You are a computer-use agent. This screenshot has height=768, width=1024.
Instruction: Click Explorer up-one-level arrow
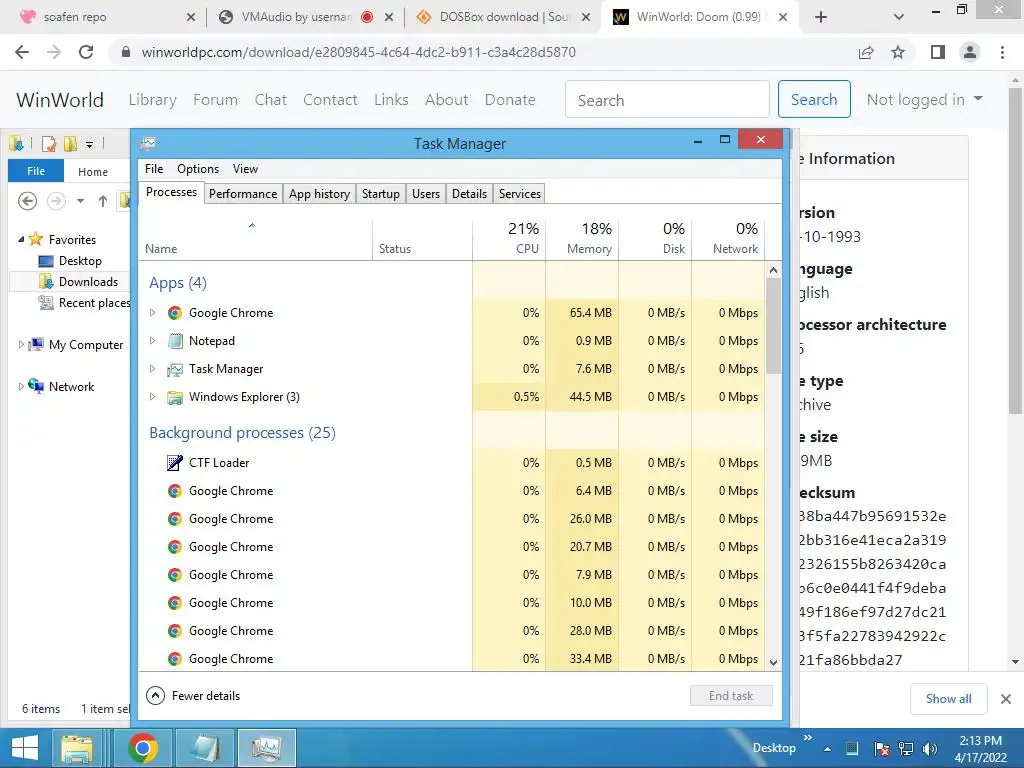point(103,201)
